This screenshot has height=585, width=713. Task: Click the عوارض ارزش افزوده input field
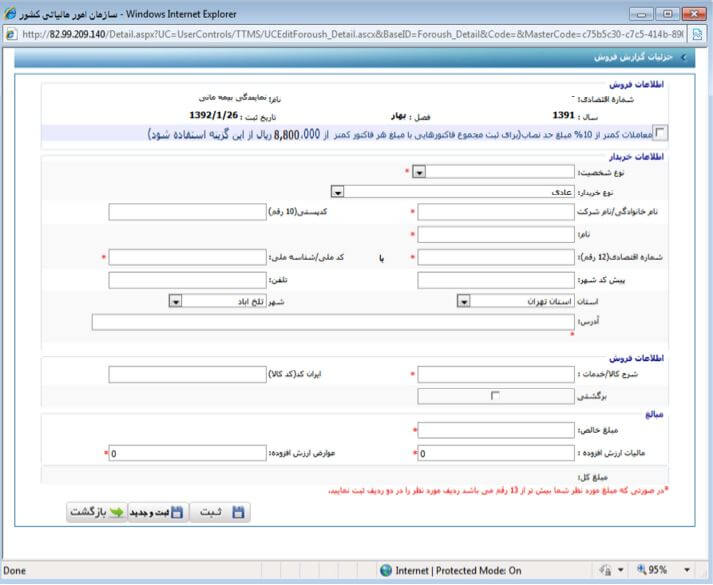[187, 453]
